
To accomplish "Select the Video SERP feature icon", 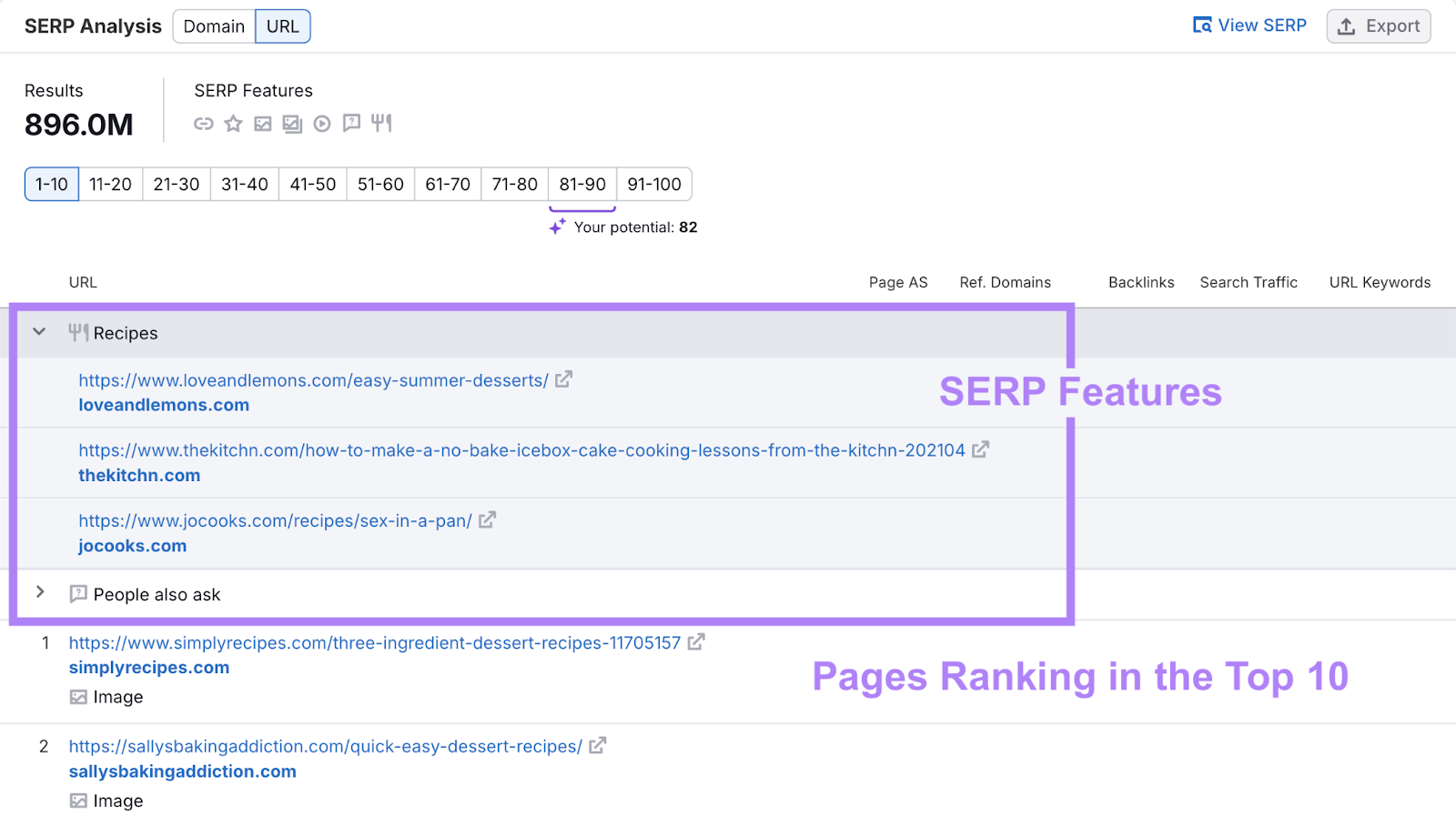I will point(321,123).
